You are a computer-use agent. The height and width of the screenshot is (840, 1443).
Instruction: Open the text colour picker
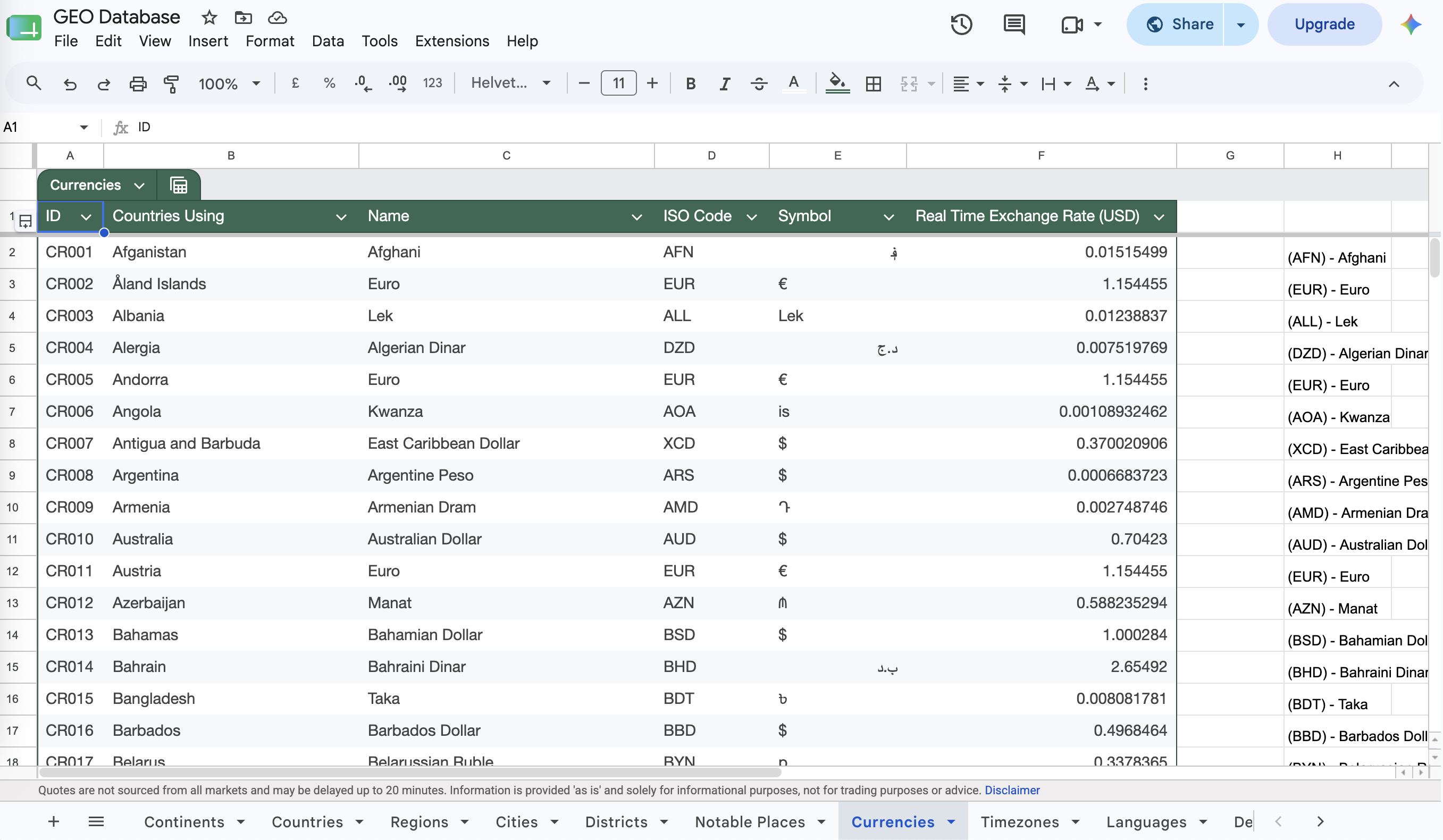[x=793, y=84]
